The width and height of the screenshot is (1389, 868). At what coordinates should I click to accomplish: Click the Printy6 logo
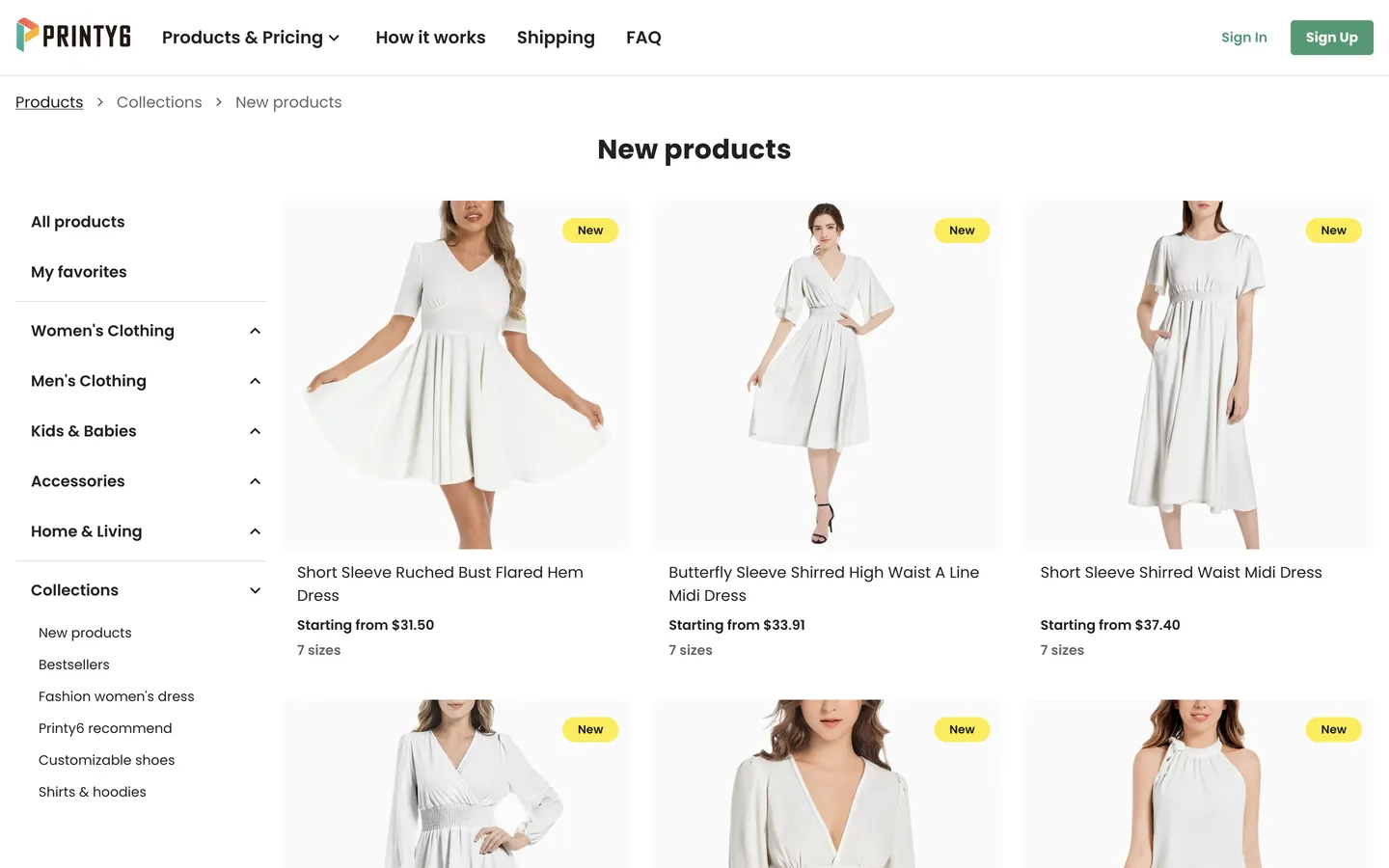pos(73,36)
